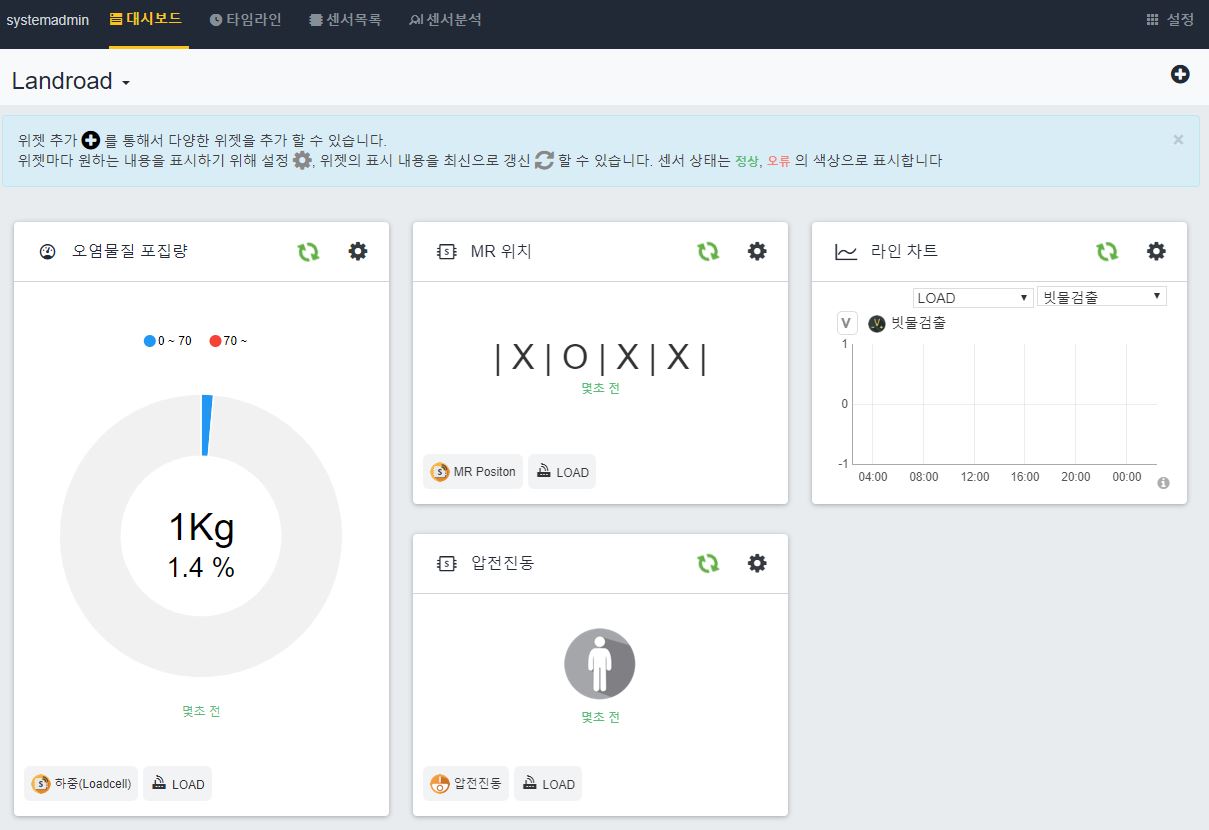Refresh the MR 위치 widget

click(x=708, y=252)
